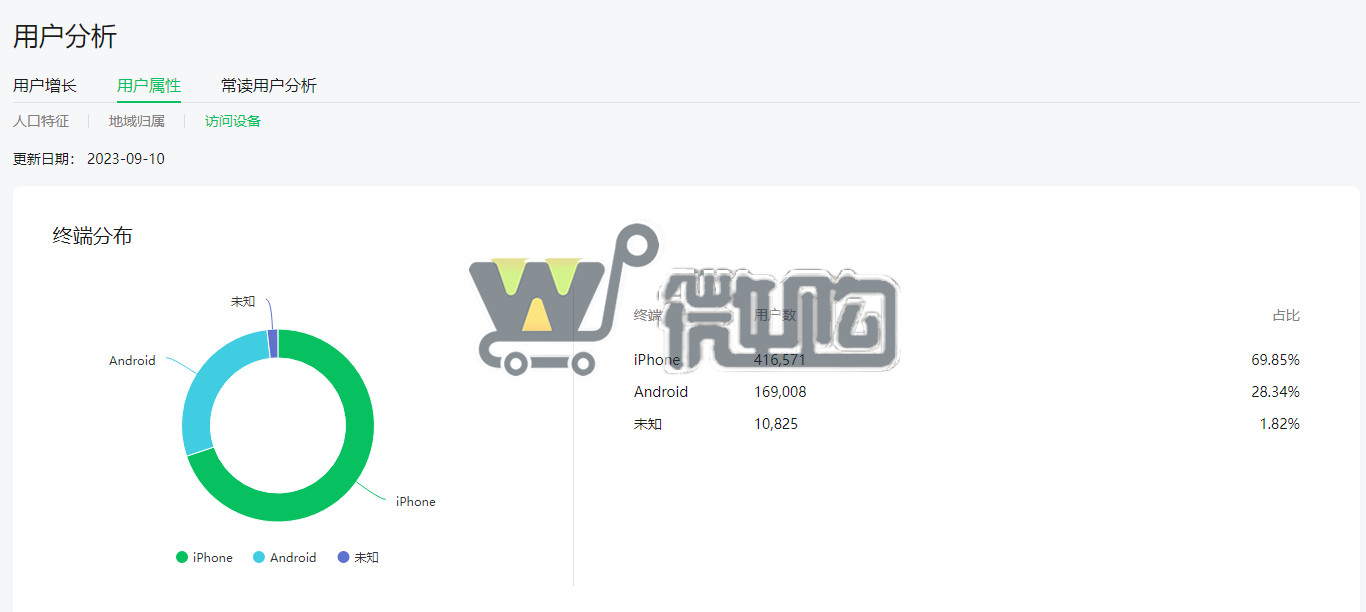Toggle the purple 未知 legend dot
The width and height of the screenshot is (1366, 612).
[344, 557]
